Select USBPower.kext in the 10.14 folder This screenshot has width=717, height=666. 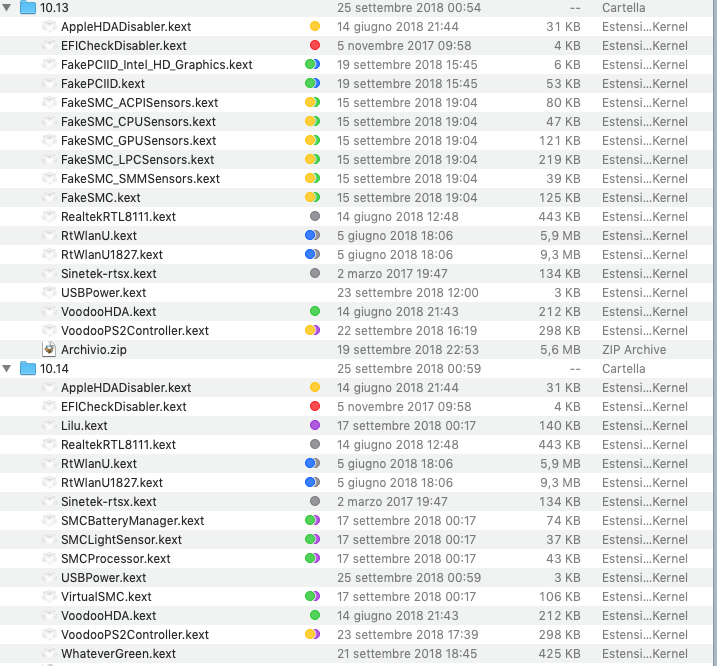(x=104, y=578)
